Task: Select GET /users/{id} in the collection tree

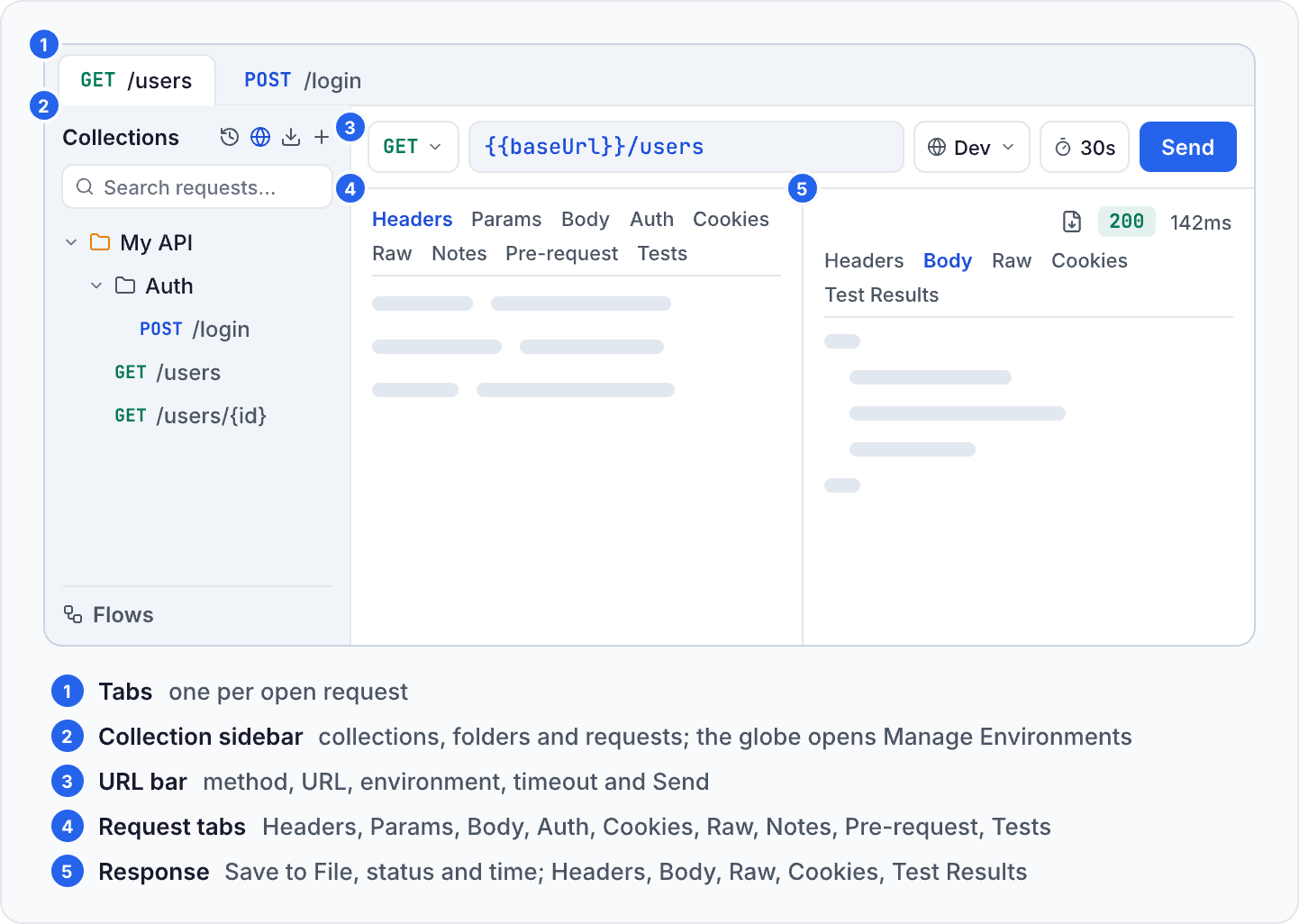Action: (x=190, y=415)
